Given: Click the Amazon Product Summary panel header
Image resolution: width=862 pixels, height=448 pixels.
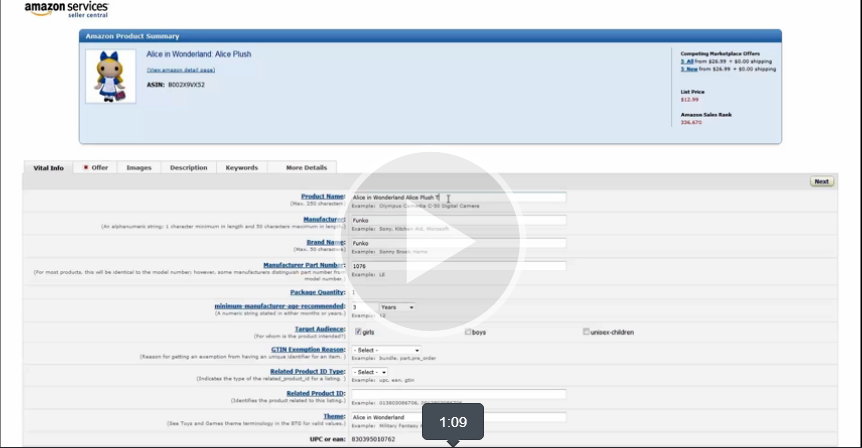Looking at the screenshot, I should [430, 36].
